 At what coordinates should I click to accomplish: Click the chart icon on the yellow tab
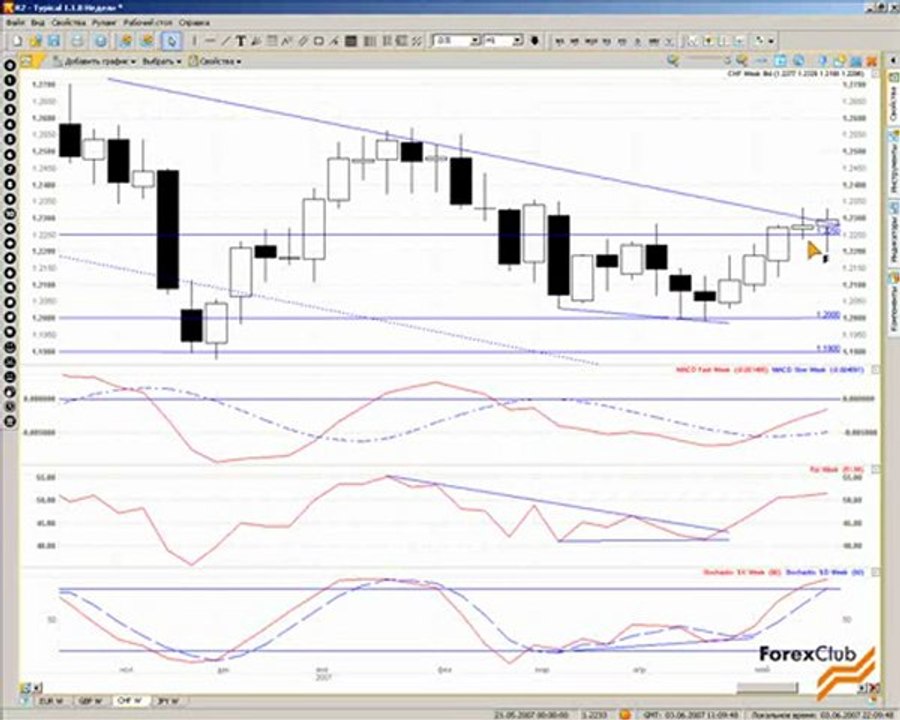coord(26,60)
